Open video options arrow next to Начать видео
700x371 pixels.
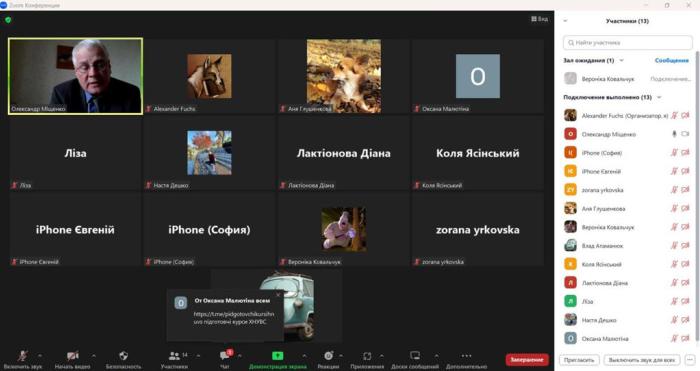point(94,356)
